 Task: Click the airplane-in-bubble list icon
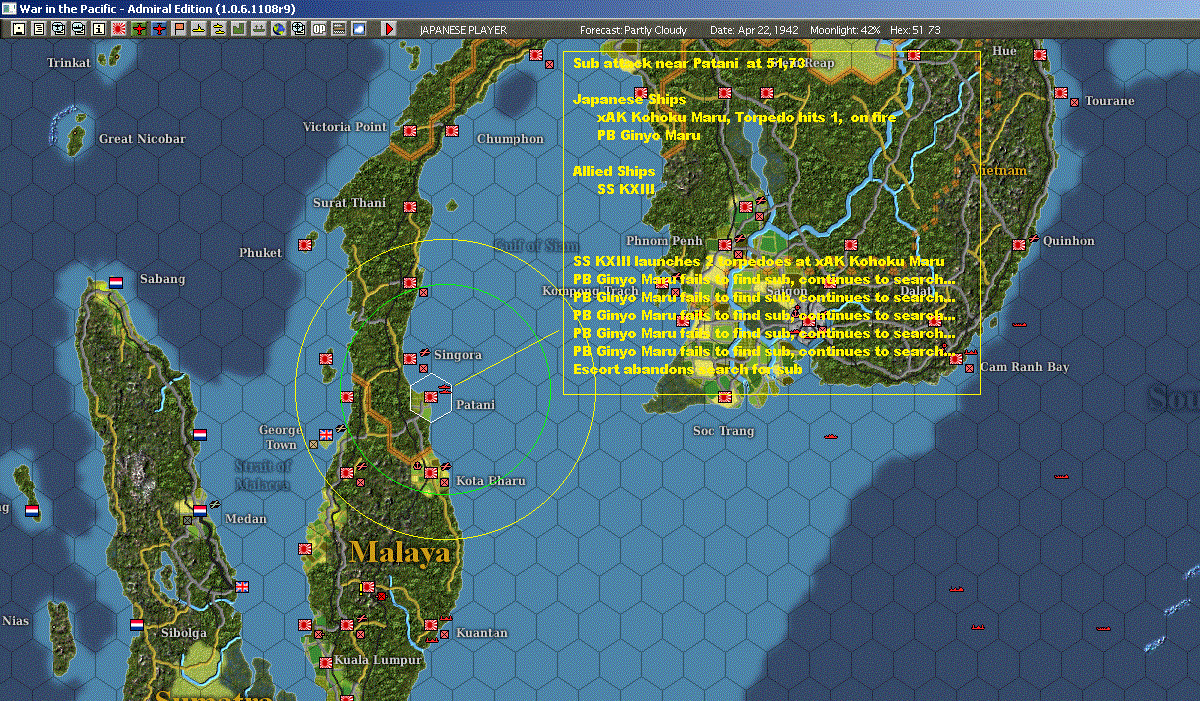tap(58, 29)
